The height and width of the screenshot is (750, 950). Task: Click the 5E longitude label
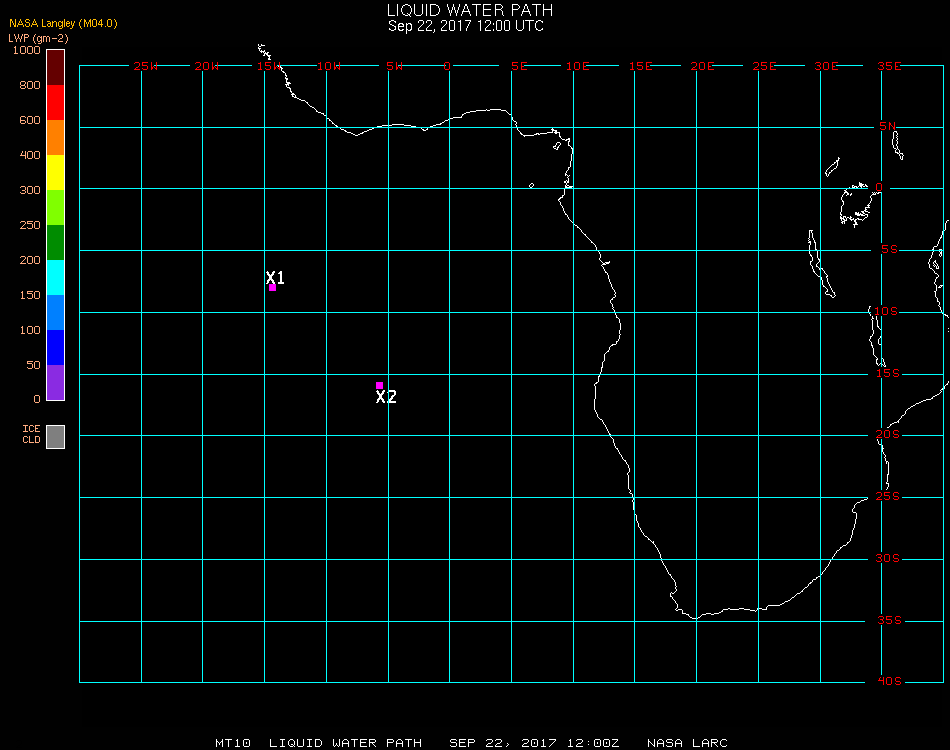(x=519, y=66)
